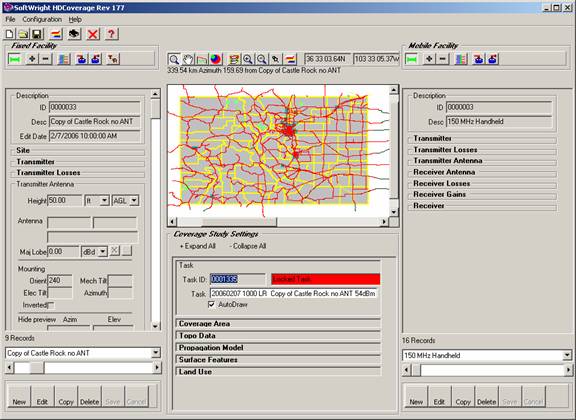The image size is (576, 420).
Task: Open the AGL height reference dropdown
Action: [x=134, y=201]
